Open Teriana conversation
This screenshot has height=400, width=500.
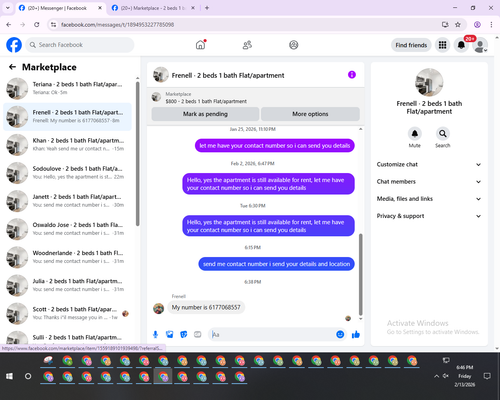click(67, 89)
